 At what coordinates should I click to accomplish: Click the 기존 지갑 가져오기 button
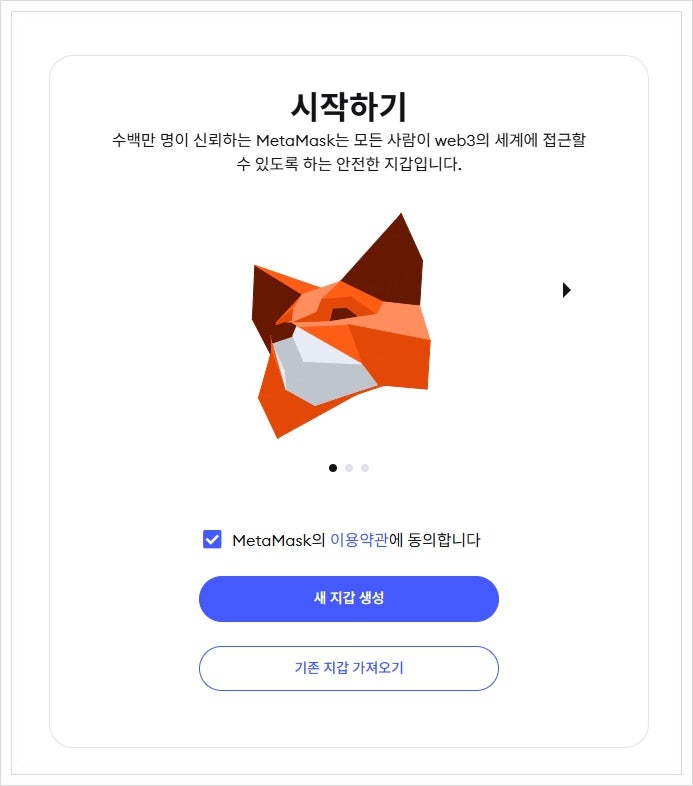tap(349, 668)
